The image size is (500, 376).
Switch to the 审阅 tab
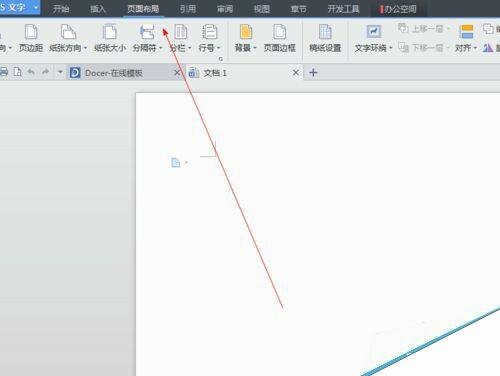coord(225,9)
